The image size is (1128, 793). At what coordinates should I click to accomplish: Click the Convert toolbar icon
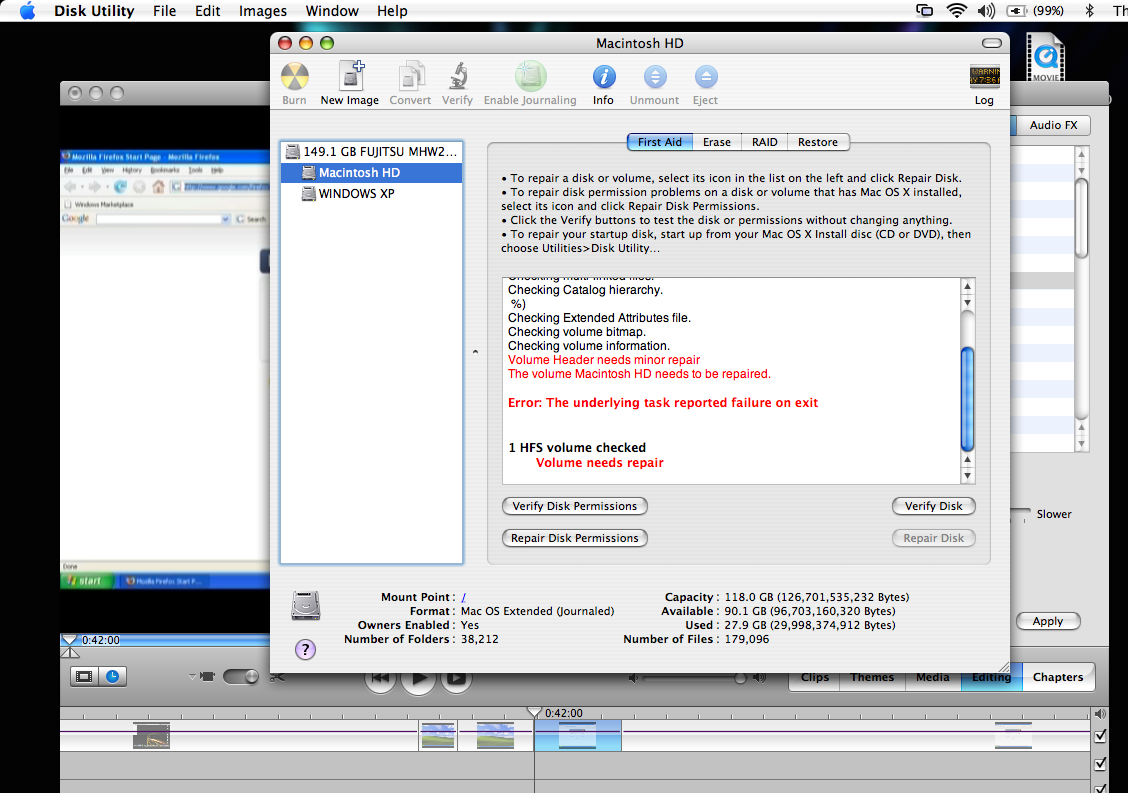click(411, 76)
